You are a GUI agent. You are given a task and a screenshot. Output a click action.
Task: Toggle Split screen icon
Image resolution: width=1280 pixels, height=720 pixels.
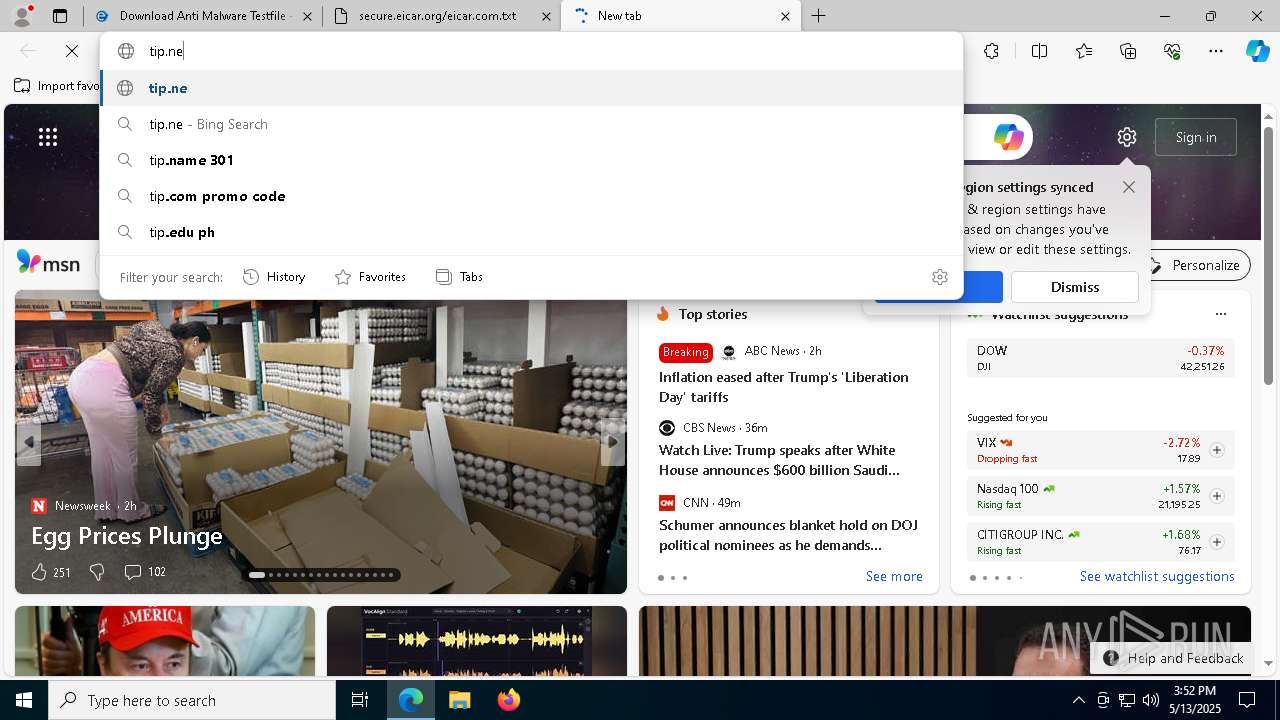(1039, 51)
